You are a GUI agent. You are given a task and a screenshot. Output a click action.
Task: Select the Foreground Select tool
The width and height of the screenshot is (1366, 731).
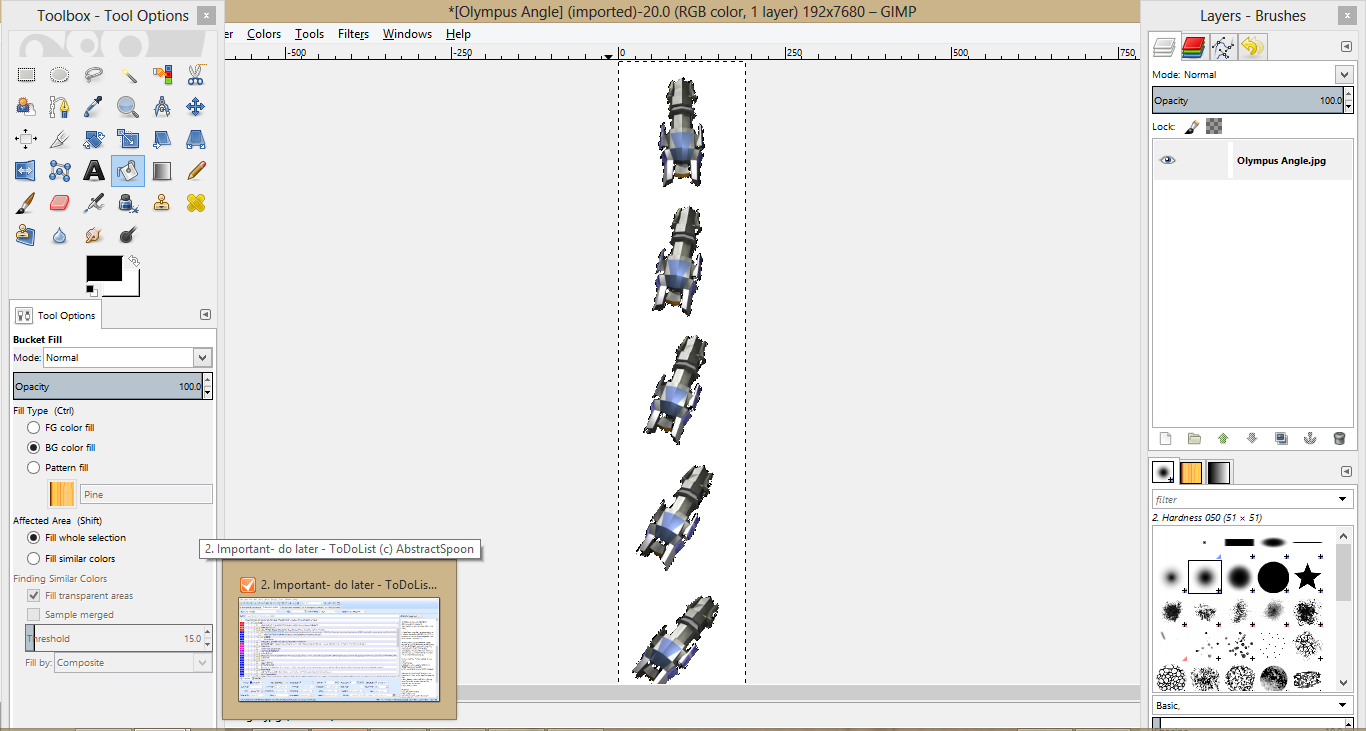click(x=26, y=107)
